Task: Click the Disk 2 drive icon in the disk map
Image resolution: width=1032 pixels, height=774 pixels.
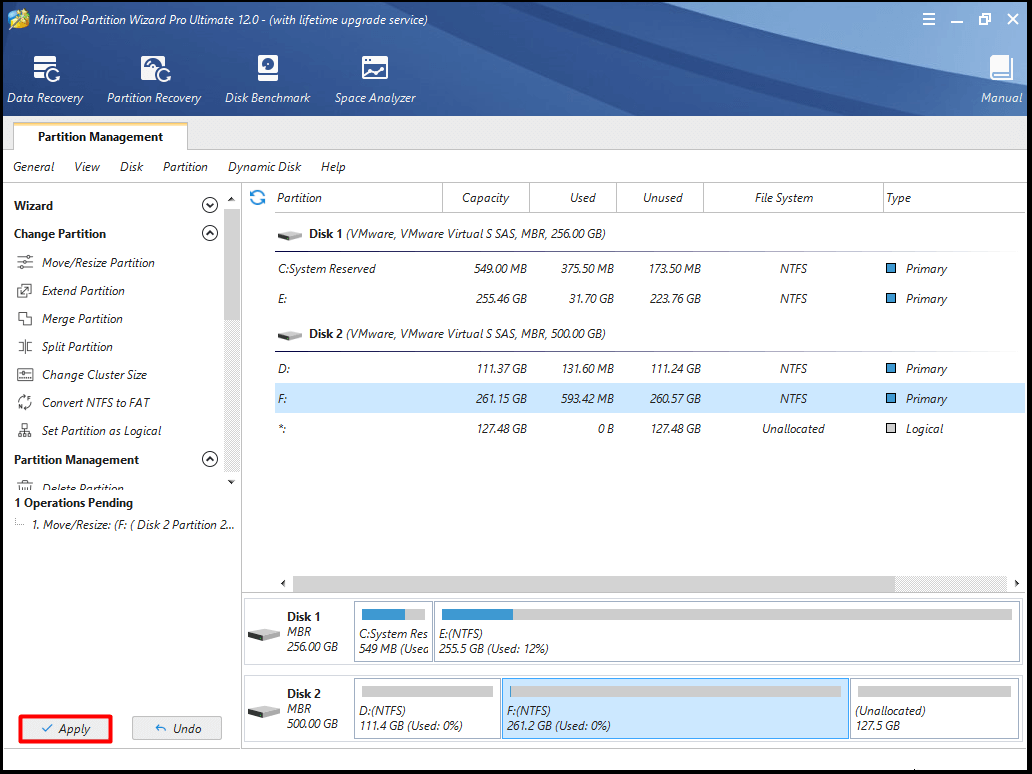Action: [264, 711]
